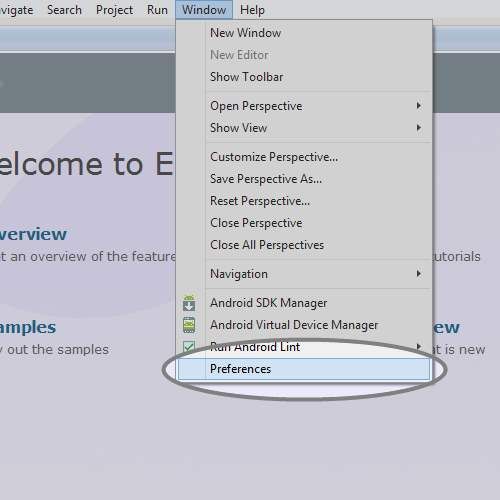This screenshot has width=500, height=500.
Task: Expand the Run Android Lint submenu
Action: click(304, 347)
